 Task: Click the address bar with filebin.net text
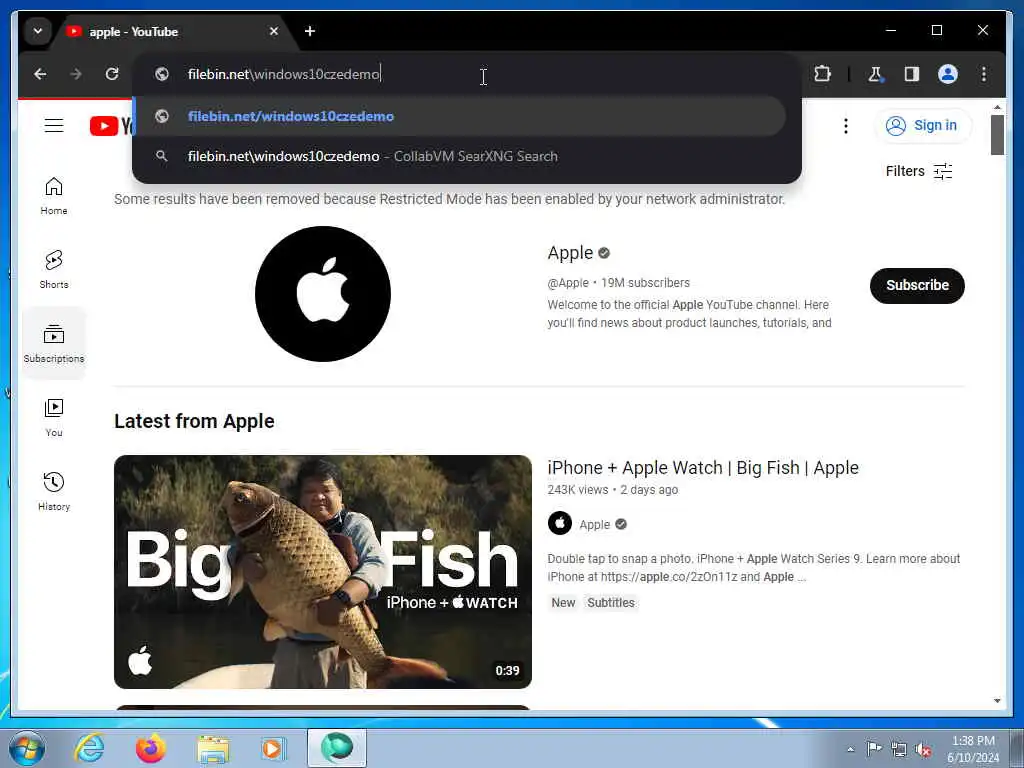click(467, 74)
